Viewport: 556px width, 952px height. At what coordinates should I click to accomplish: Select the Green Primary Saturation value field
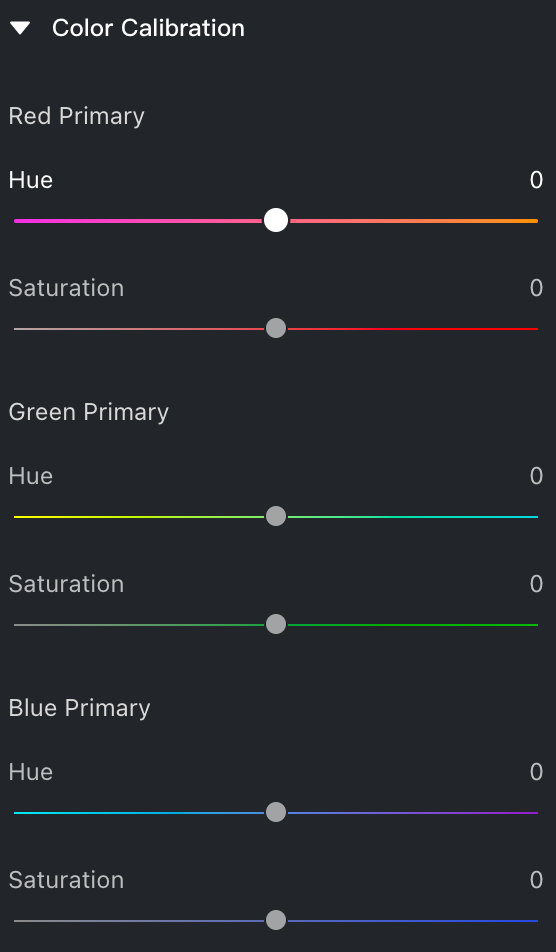pos(536,584)
